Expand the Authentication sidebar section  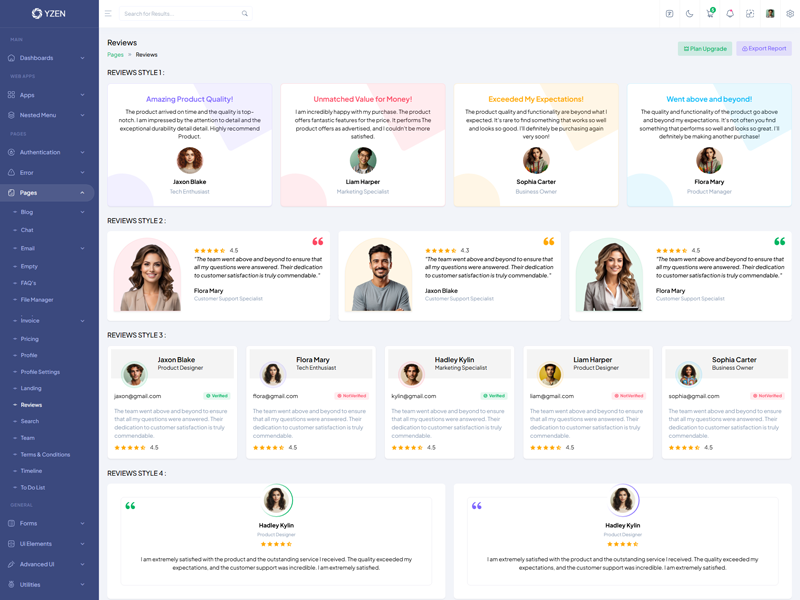[48, 152]
